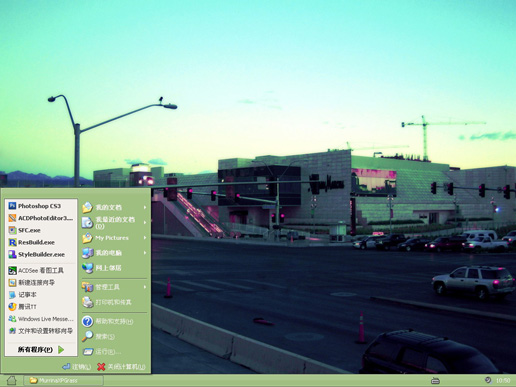The image size is (516, 387).
Task: Click the keyboard language bar icon
Action: [x=435, y=380]
